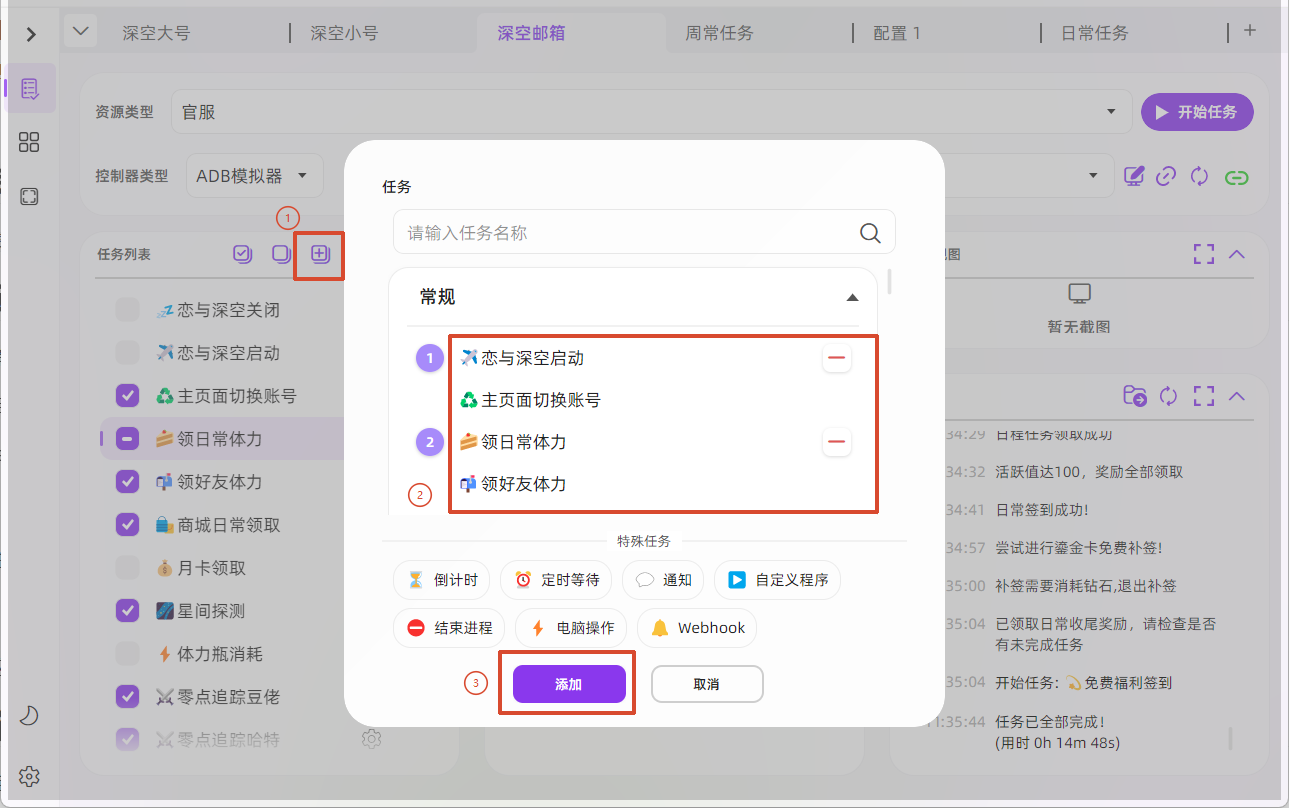Open settings gear for 零点追踪哈特
Screen dimensions: 1289x808
372,739
